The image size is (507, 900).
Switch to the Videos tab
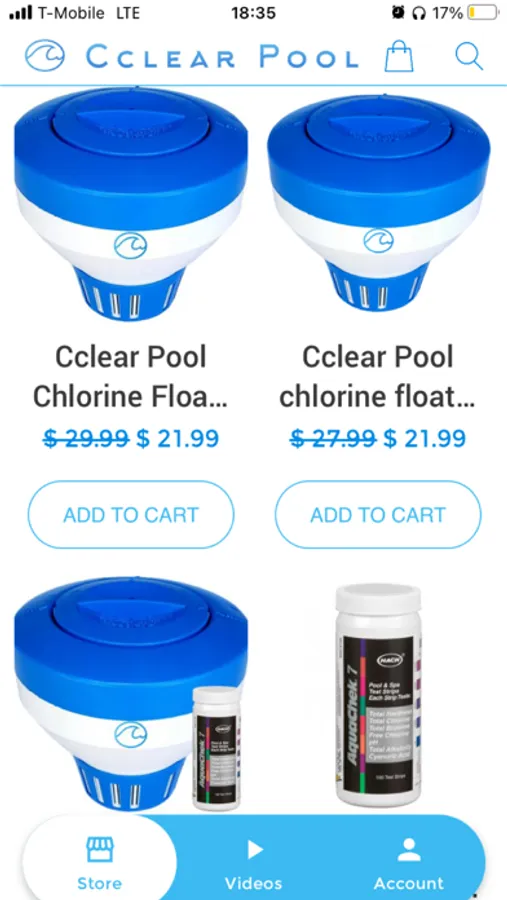(x=253, y=858)
